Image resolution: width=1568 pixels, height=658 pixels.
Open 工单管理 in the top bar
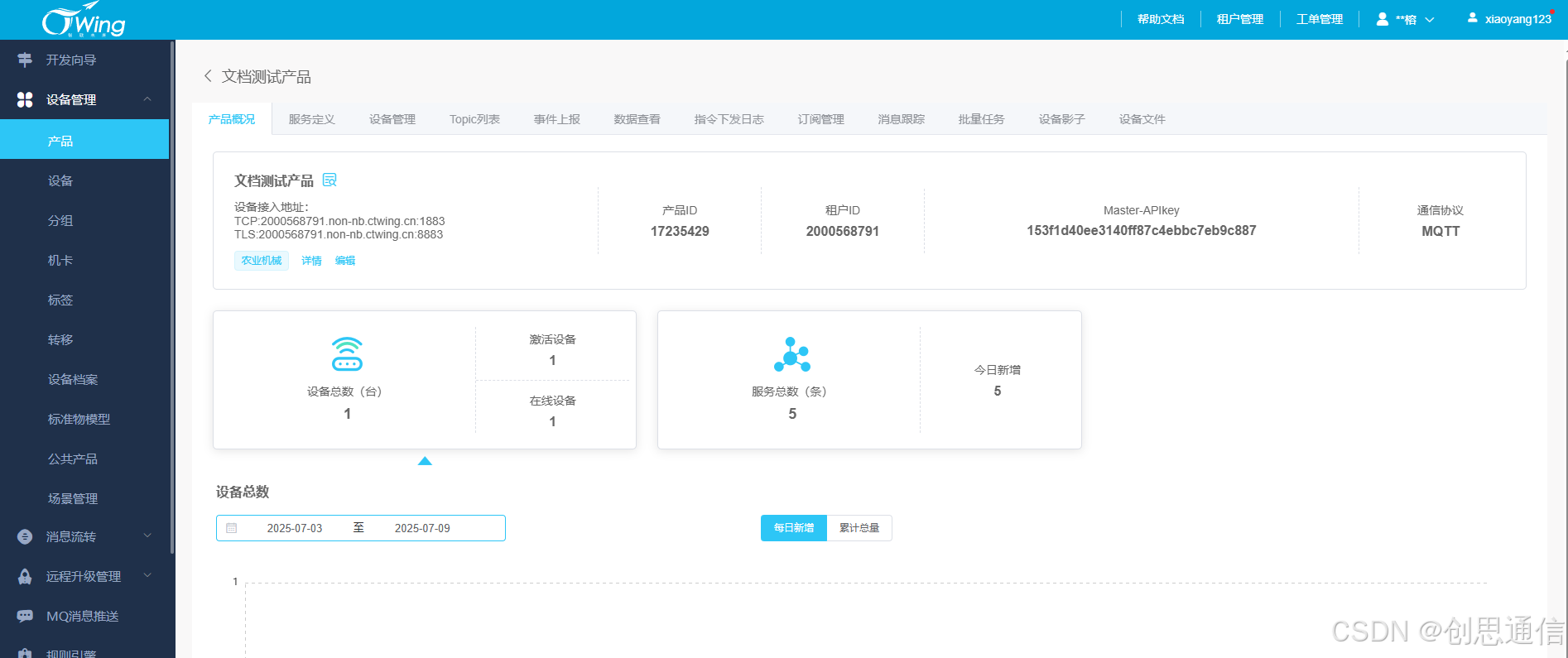[x=1320, y=19]
